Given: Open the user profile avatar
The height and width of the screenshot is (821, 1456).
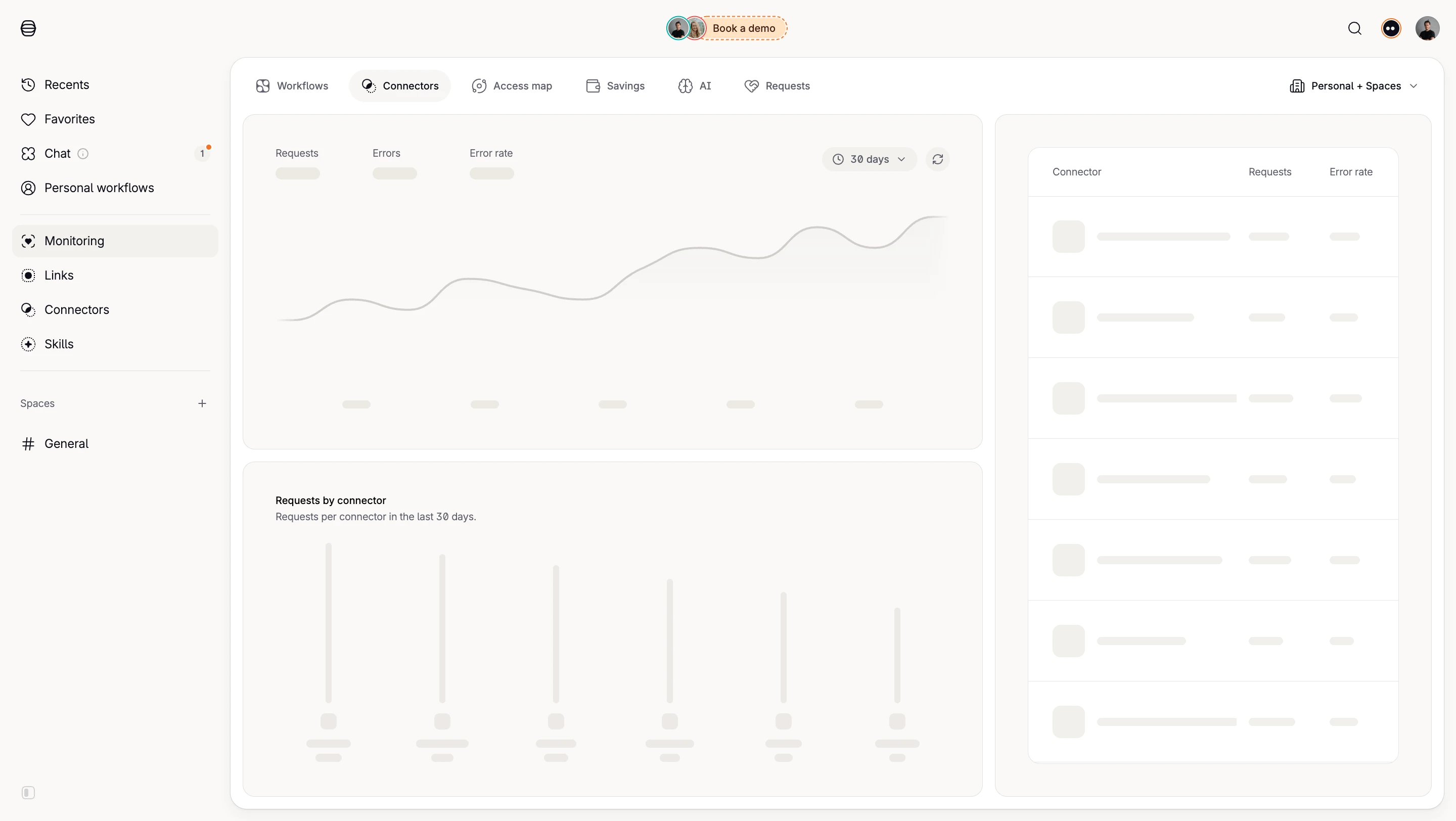Looking at the screenshot, I should coord(1427,28).
